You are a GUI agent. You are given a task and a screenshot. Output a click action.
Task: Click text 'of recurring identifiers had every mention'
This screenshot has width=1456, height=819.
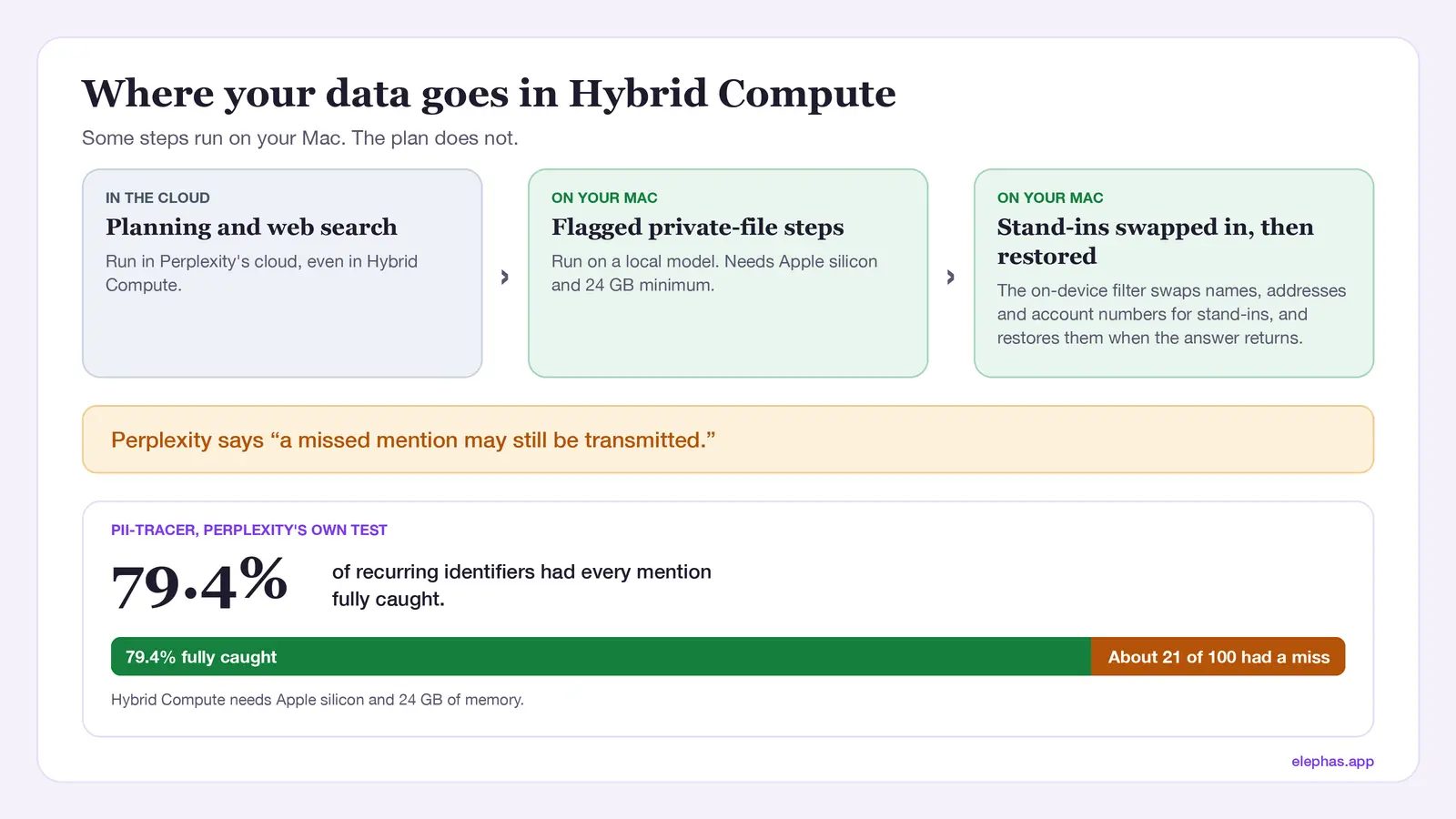tap(521, 571)
